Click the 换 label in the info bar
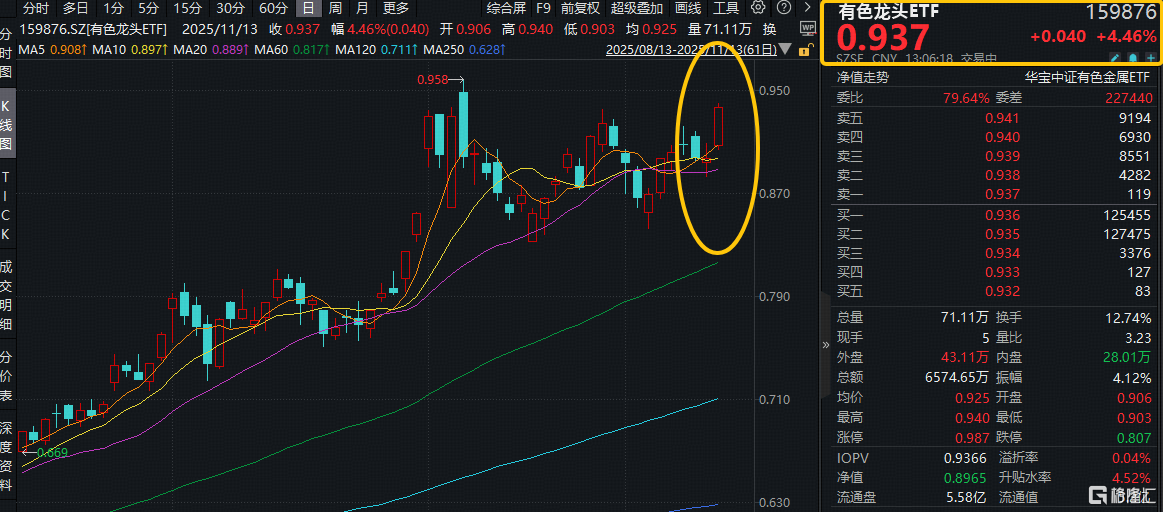 [x=770, y=29]
